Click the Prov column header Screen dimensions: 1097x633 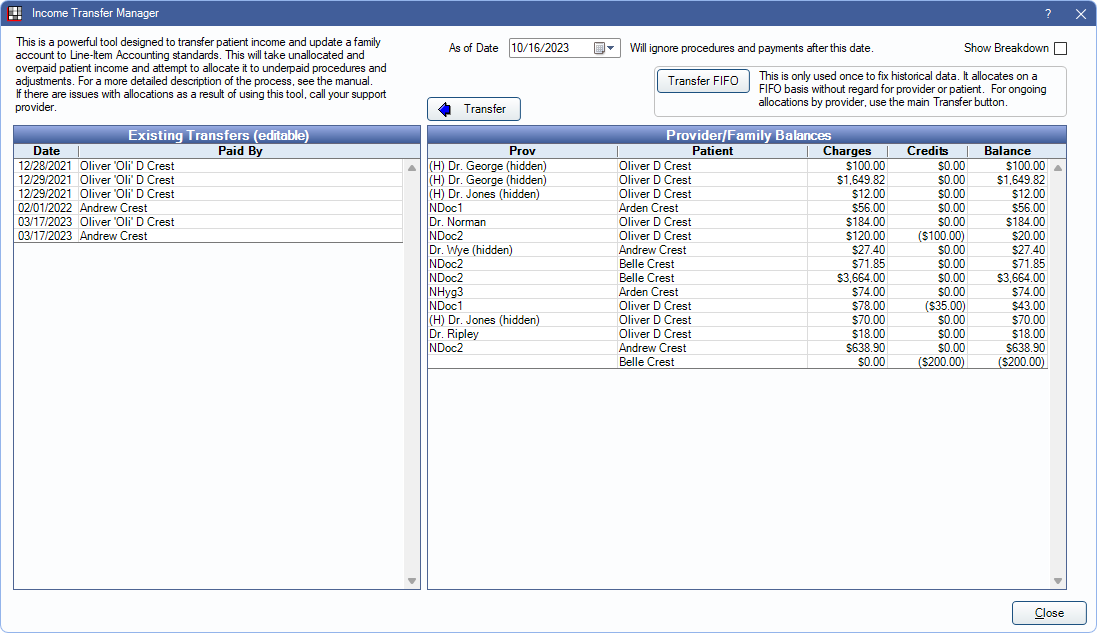522,151
